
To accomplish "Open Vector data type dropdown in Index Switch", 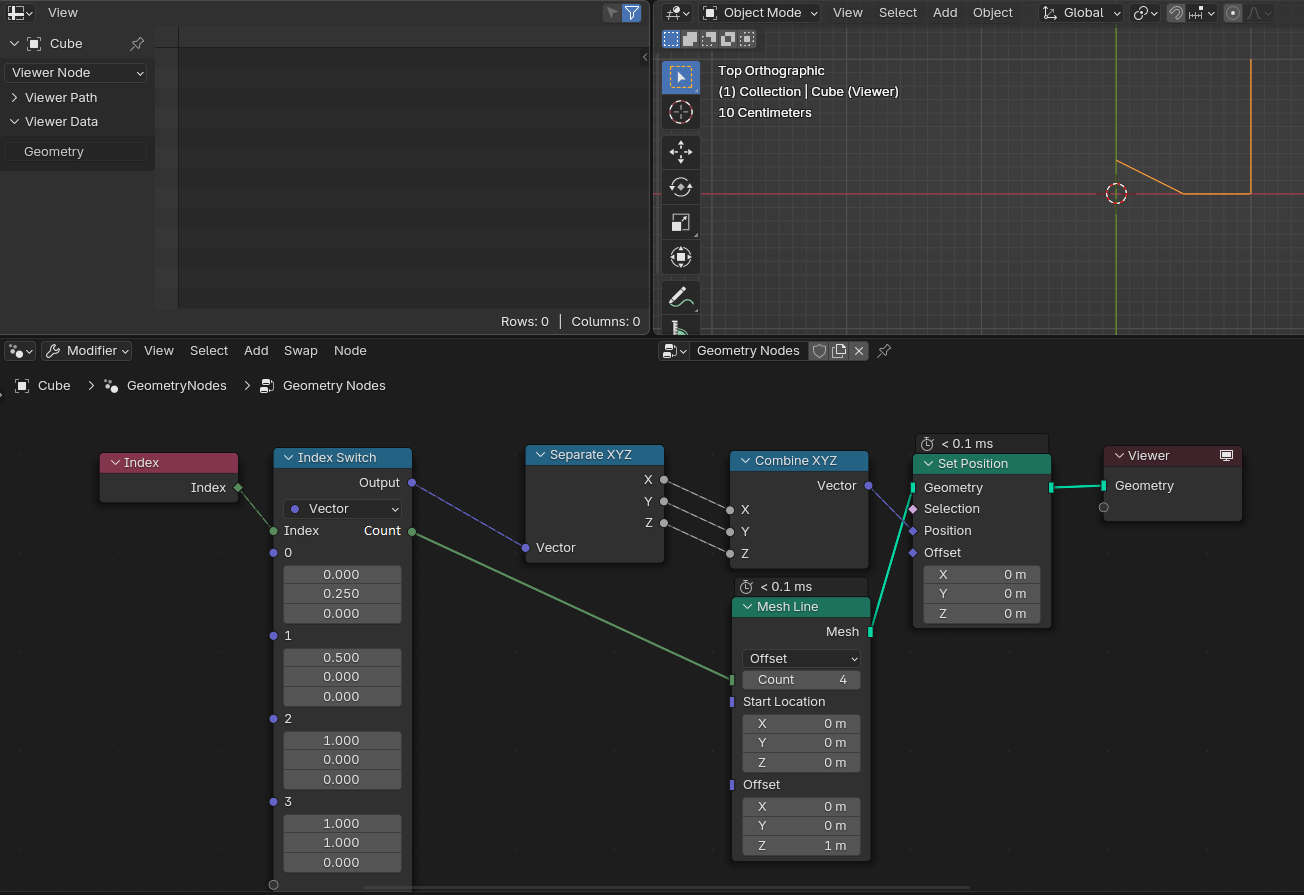I will [342, 509].
